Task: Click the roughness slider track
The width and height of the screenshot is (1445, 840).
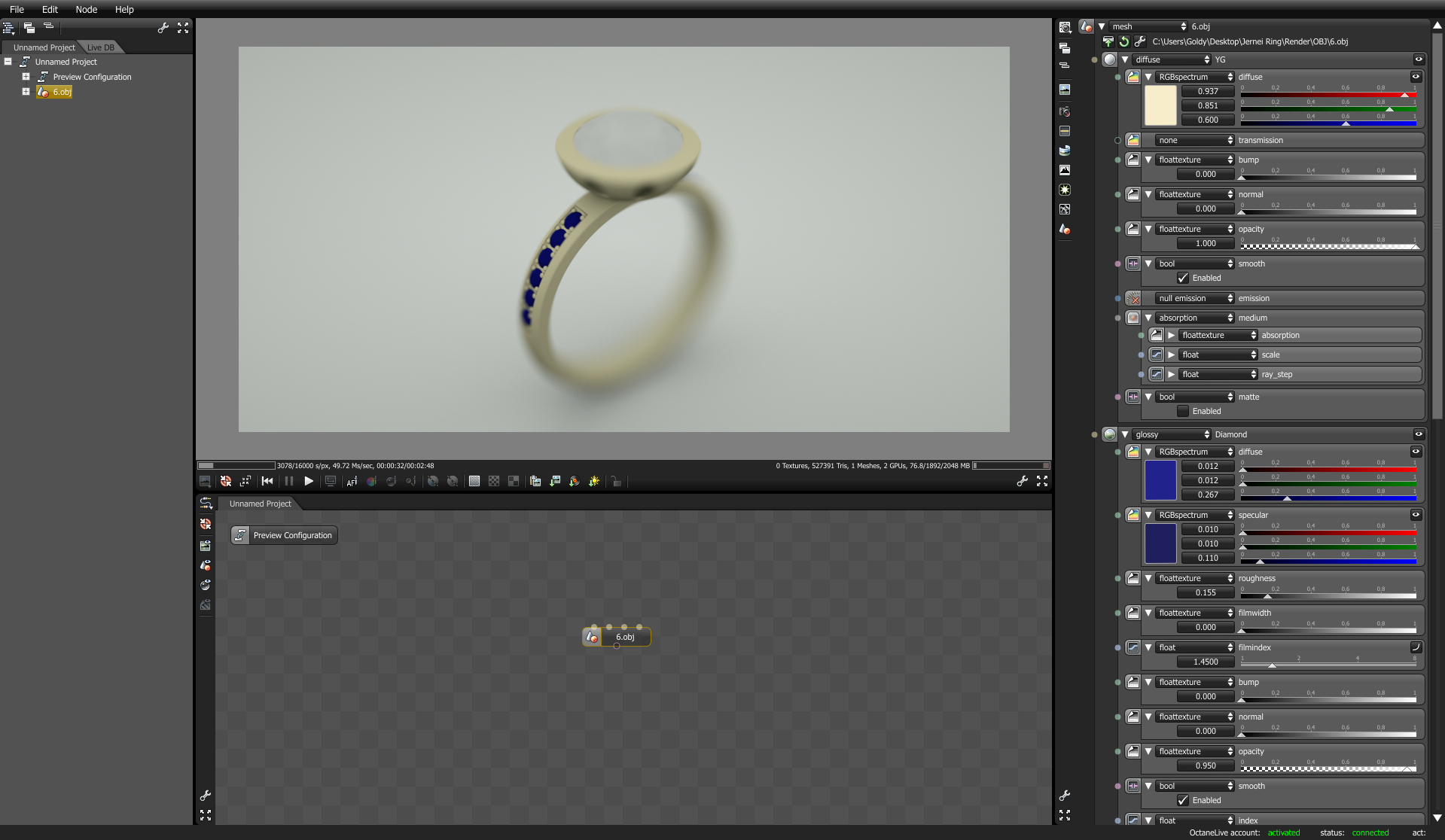Action: [1328, 595]
